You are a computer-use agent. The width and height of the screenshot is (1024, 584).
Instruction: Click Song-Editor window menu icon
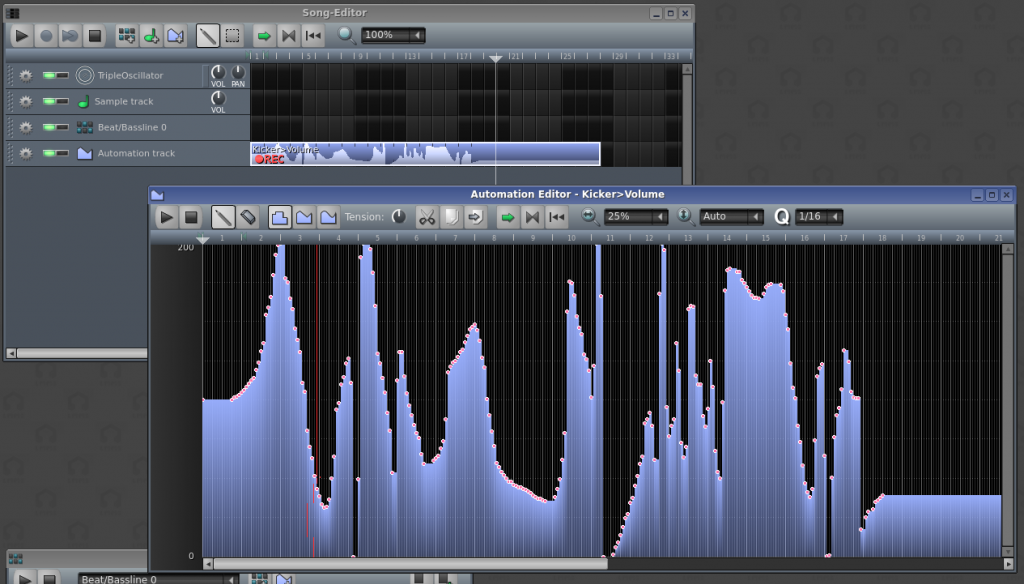(12, 13)
